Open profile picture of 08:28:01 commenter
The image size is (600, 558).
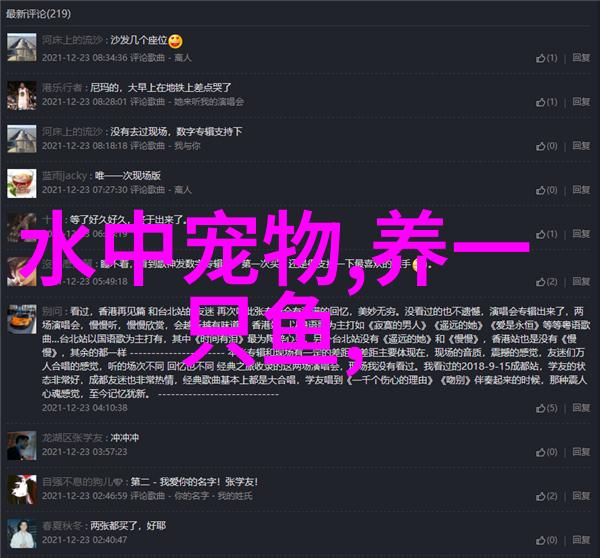pyautogui.click(x=22, y=95)
